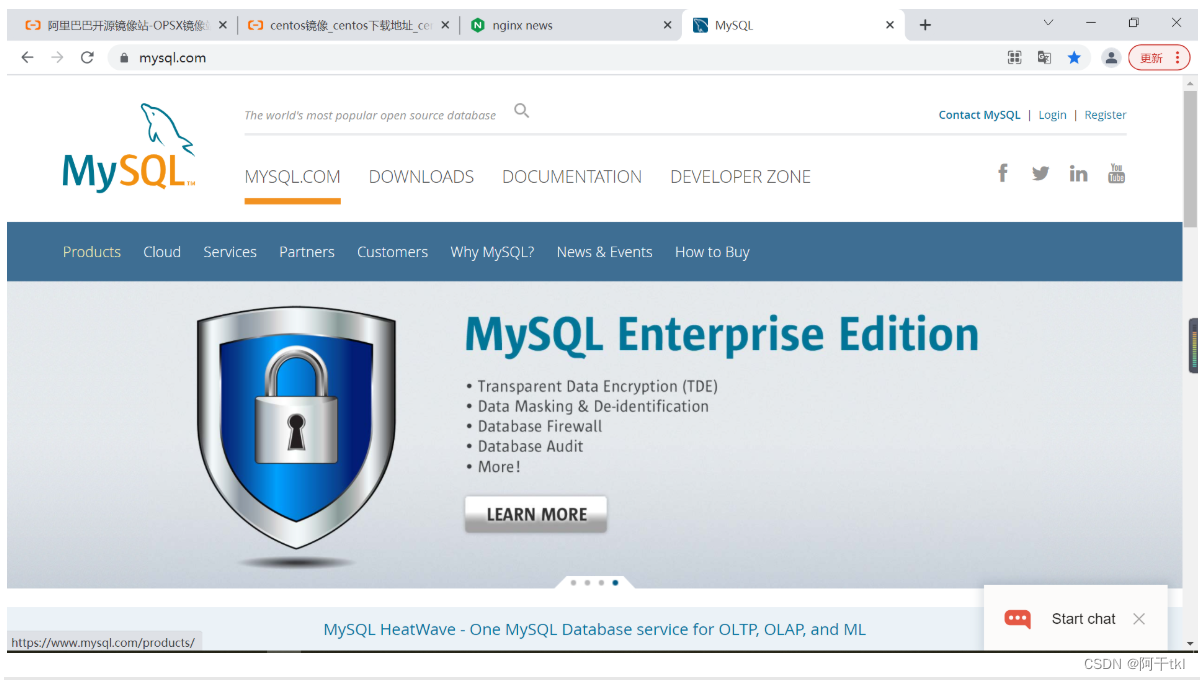Close the MySQL tab
The width and height of the screenshot is (1200, 680).
pyautogui.click(x=889, y=25)
